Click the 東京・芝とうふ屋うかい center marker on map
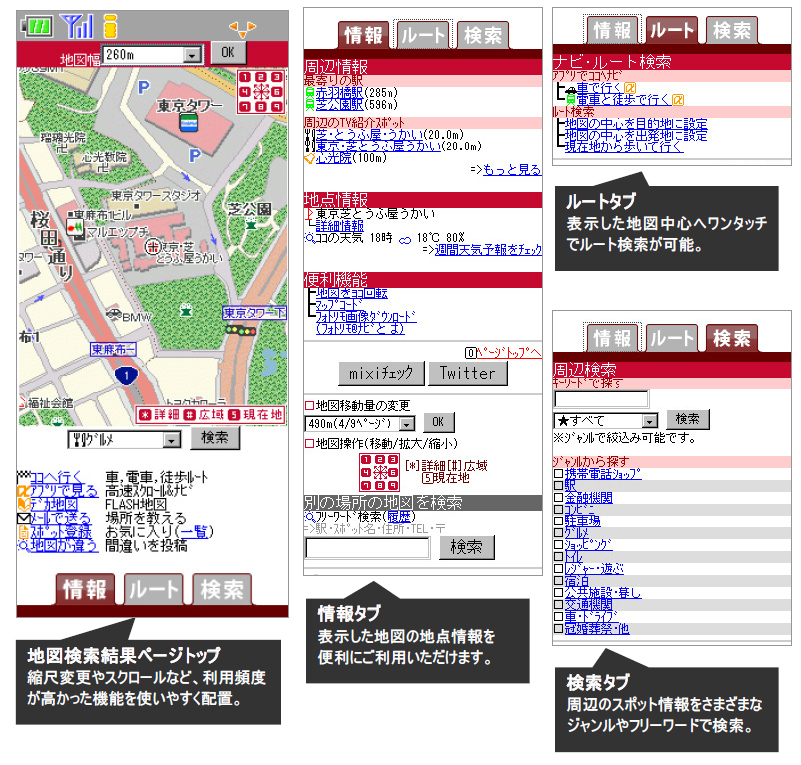This screenshot has height=765, width=801. 152,247
